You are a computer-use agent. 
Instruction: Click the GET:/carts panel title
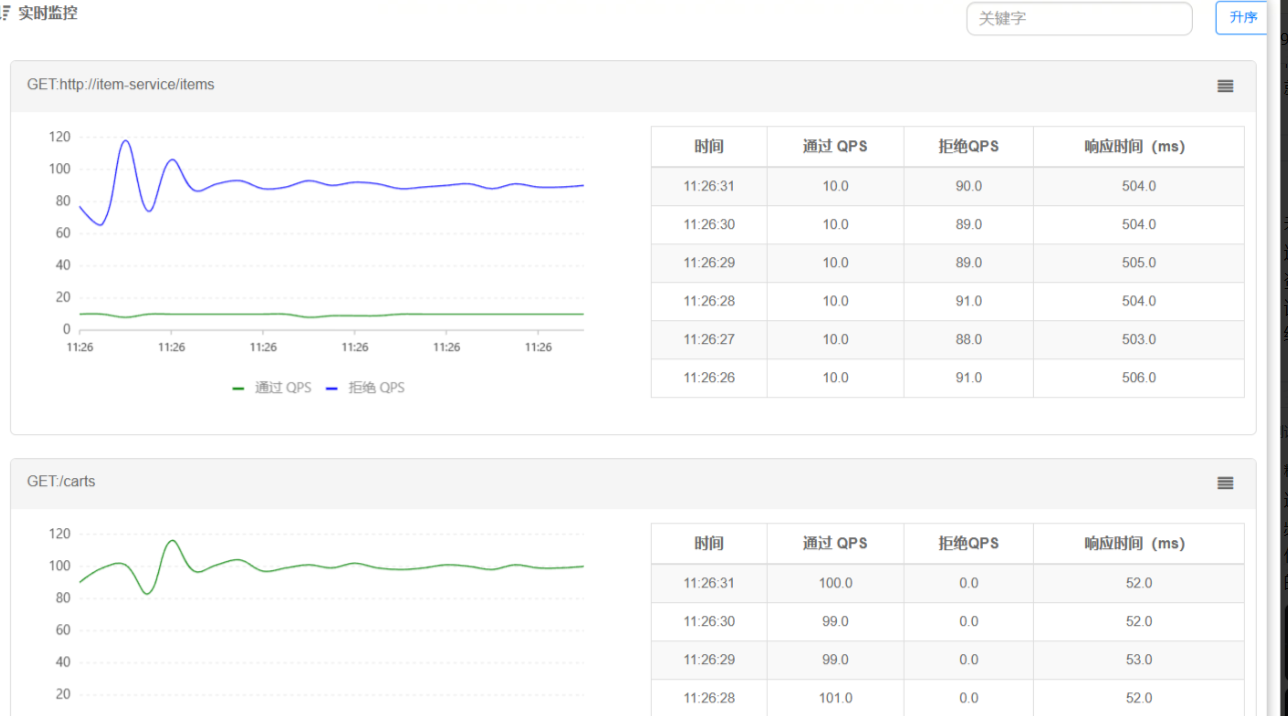(61, 482)
